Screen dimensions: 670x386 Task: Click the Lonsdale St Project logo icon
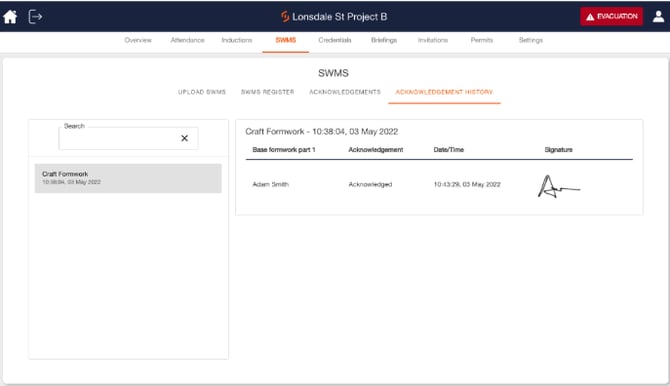[x=285, y=17]
